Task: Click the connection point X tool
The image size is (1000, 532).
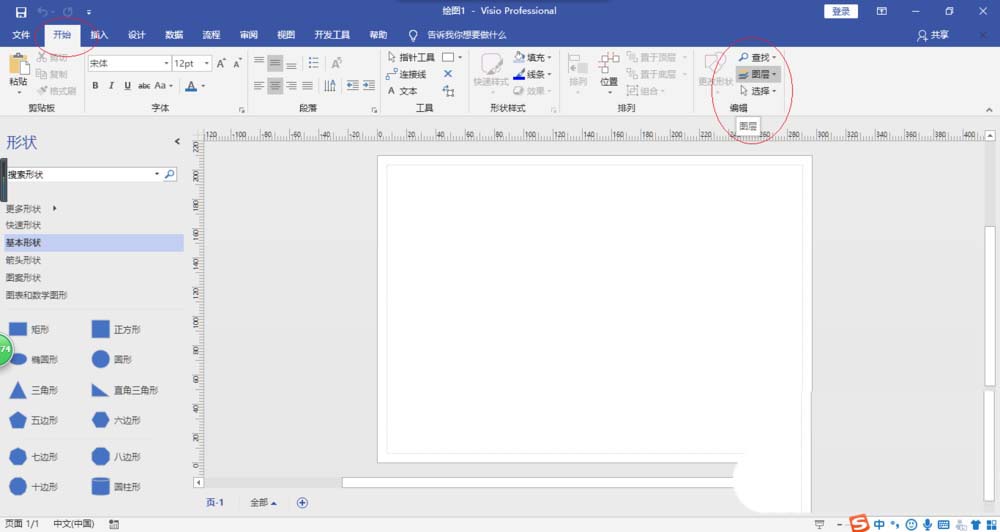Action: (448, 74)
